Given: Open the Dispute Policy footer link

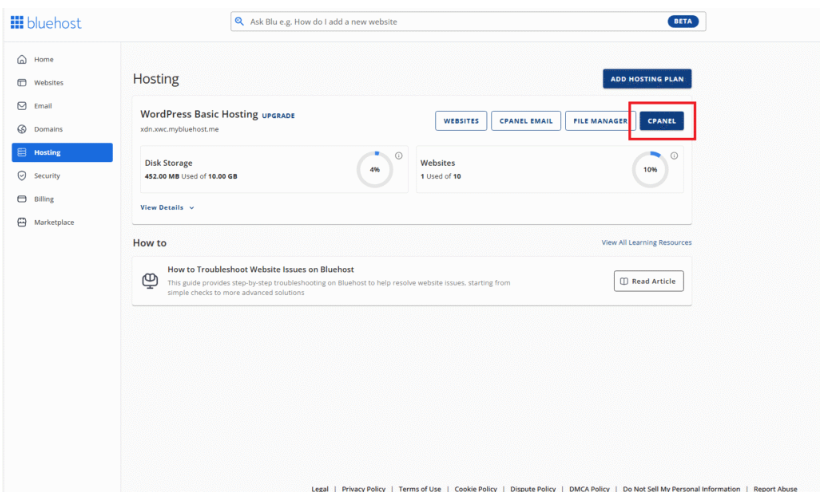Looking at the screenshot, I should coord(533,489).
